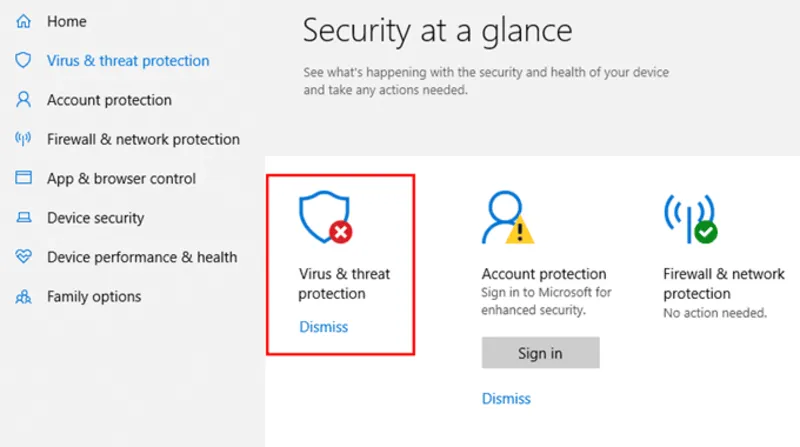Click the laptop icon for Device security
Viewport: 800px width, 447px height.
pos(23,217)
